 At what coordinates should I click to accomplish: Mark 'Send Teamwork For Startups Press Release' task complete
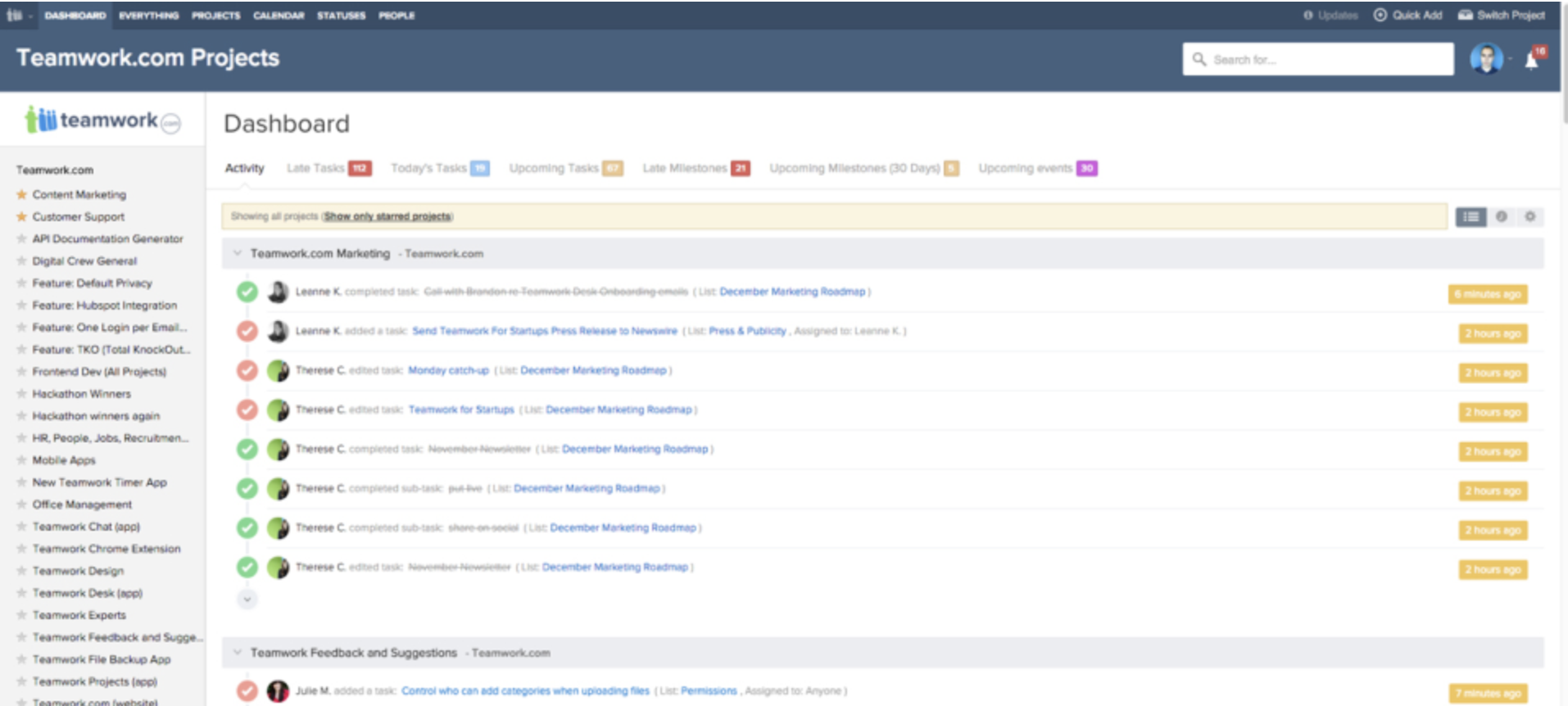247,331
